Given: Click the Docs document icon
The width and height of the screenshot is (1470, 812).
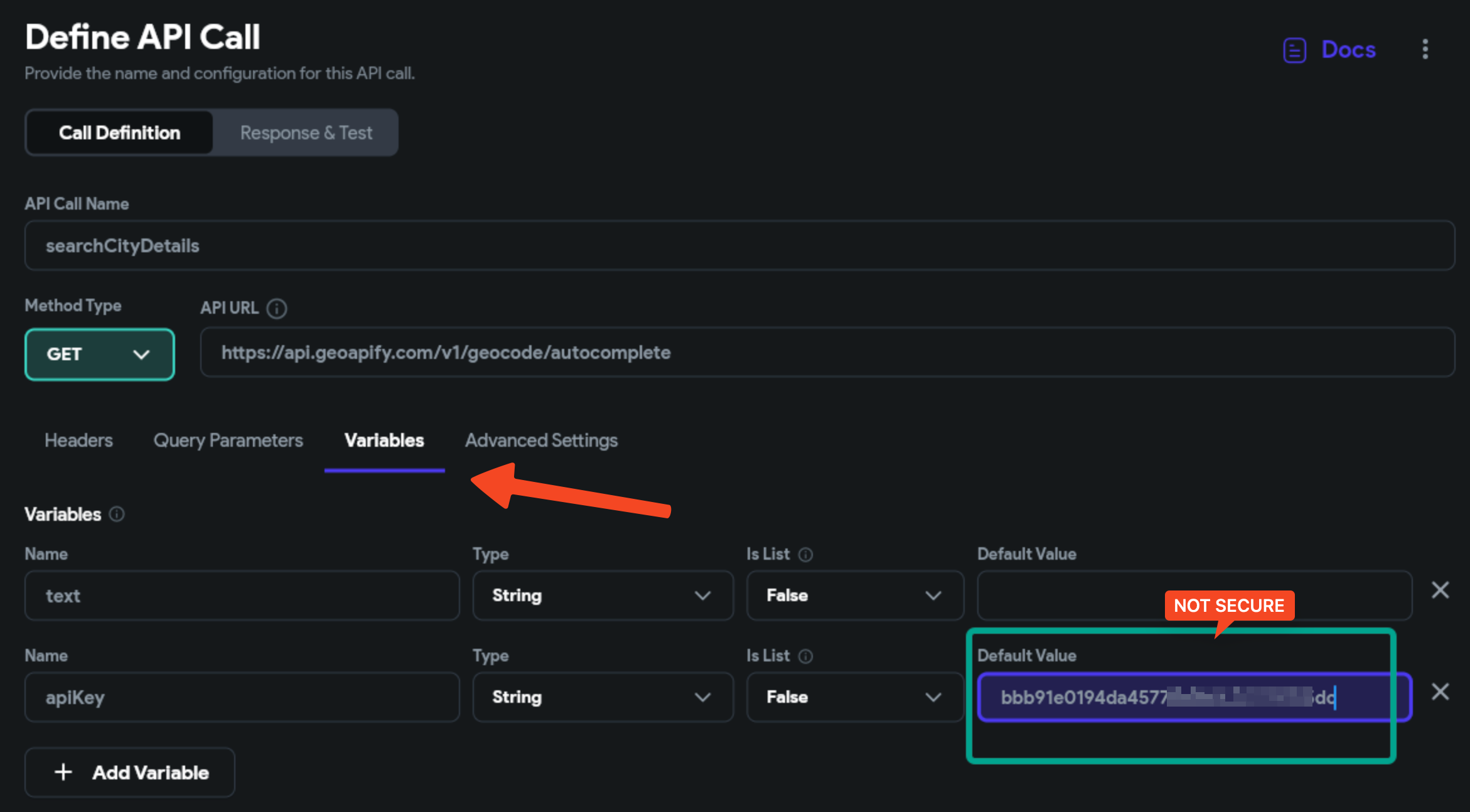Looking at the screenshot, I should tap(1294, 50).
